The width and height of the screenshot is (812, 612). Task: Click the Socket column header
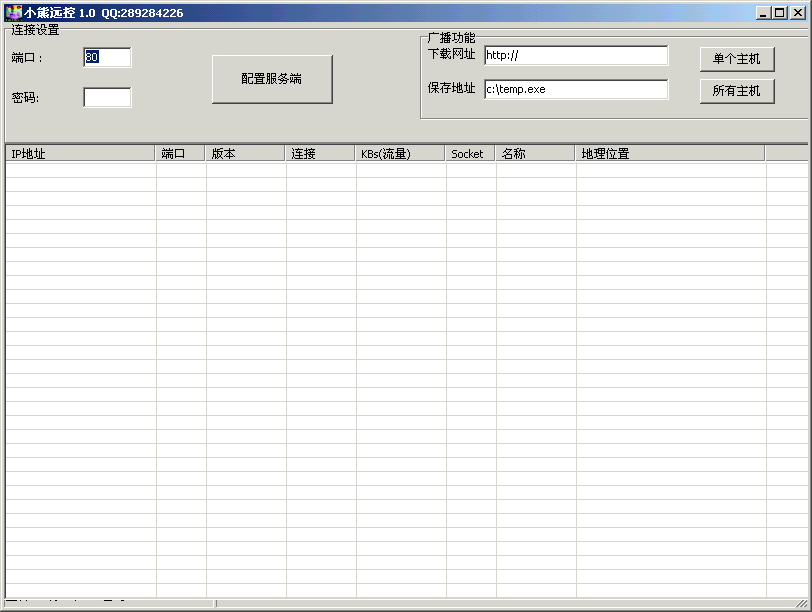(x=470, y=154)
